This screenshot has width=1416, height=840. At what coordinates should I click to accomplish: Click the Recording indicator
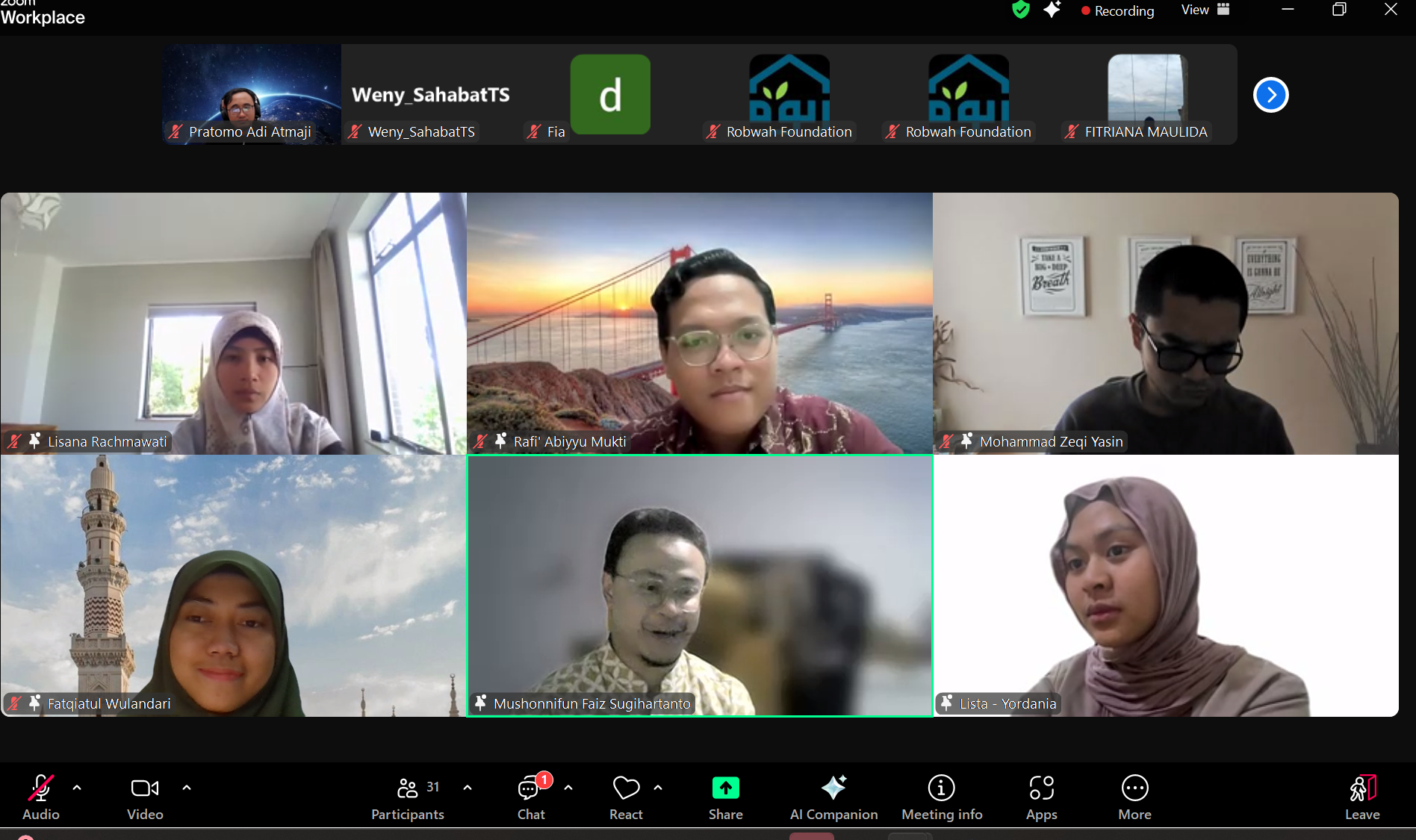[x=1117, y=10]
